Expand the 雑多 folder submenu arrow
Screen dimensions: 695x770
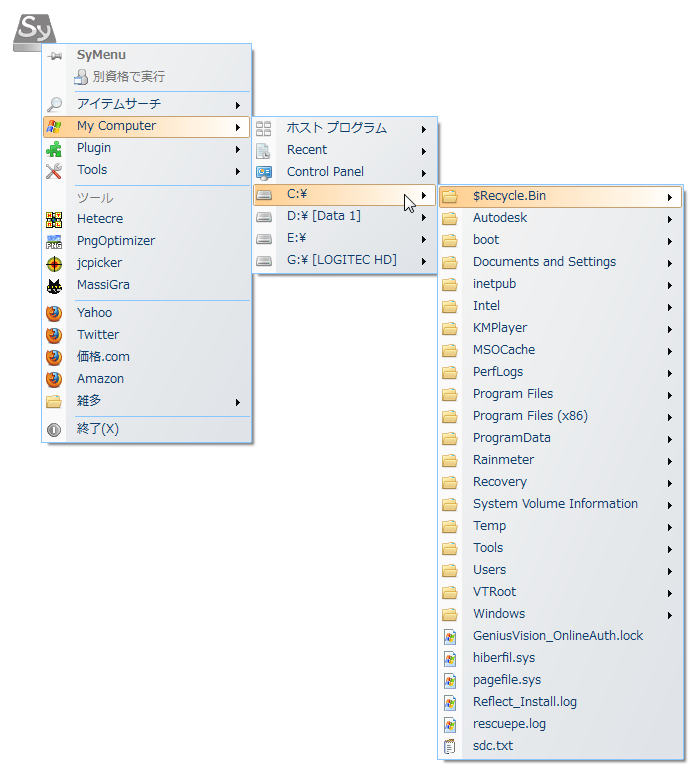point(238,403)
